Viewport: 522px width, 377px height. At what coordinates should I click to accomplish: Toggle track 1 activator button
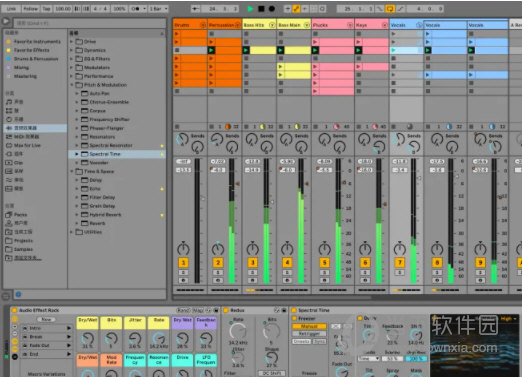pyautogui.click(x=183, y=262)
